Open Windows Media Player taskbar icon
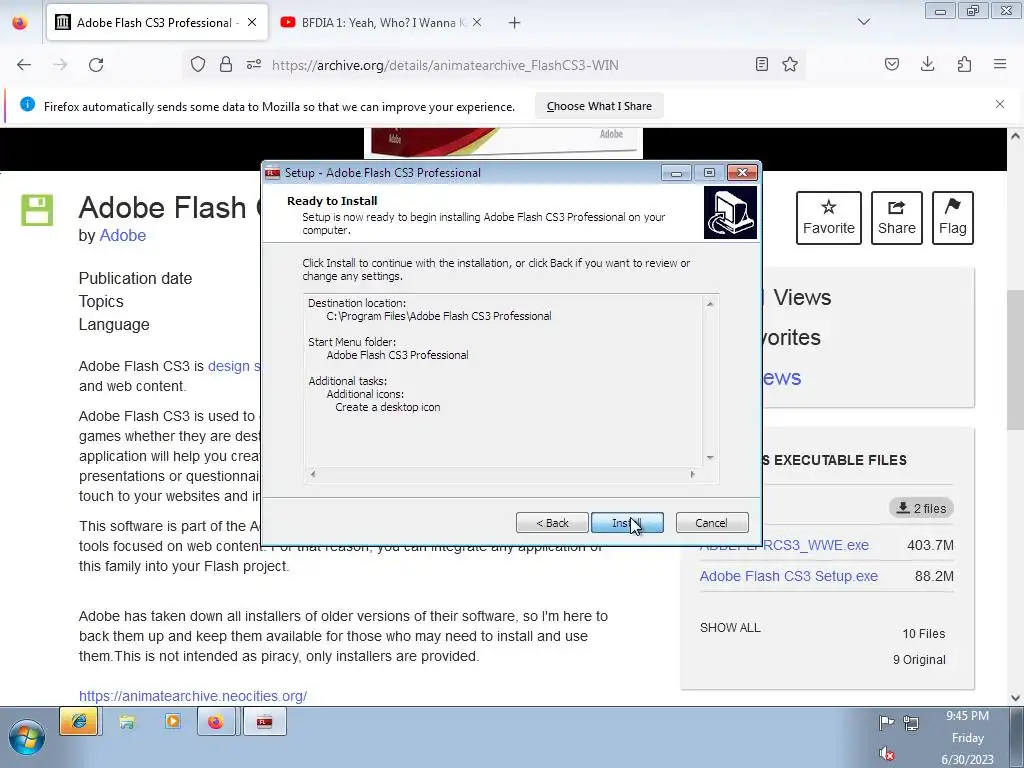The image size is (1024, 768). [172, 722]
